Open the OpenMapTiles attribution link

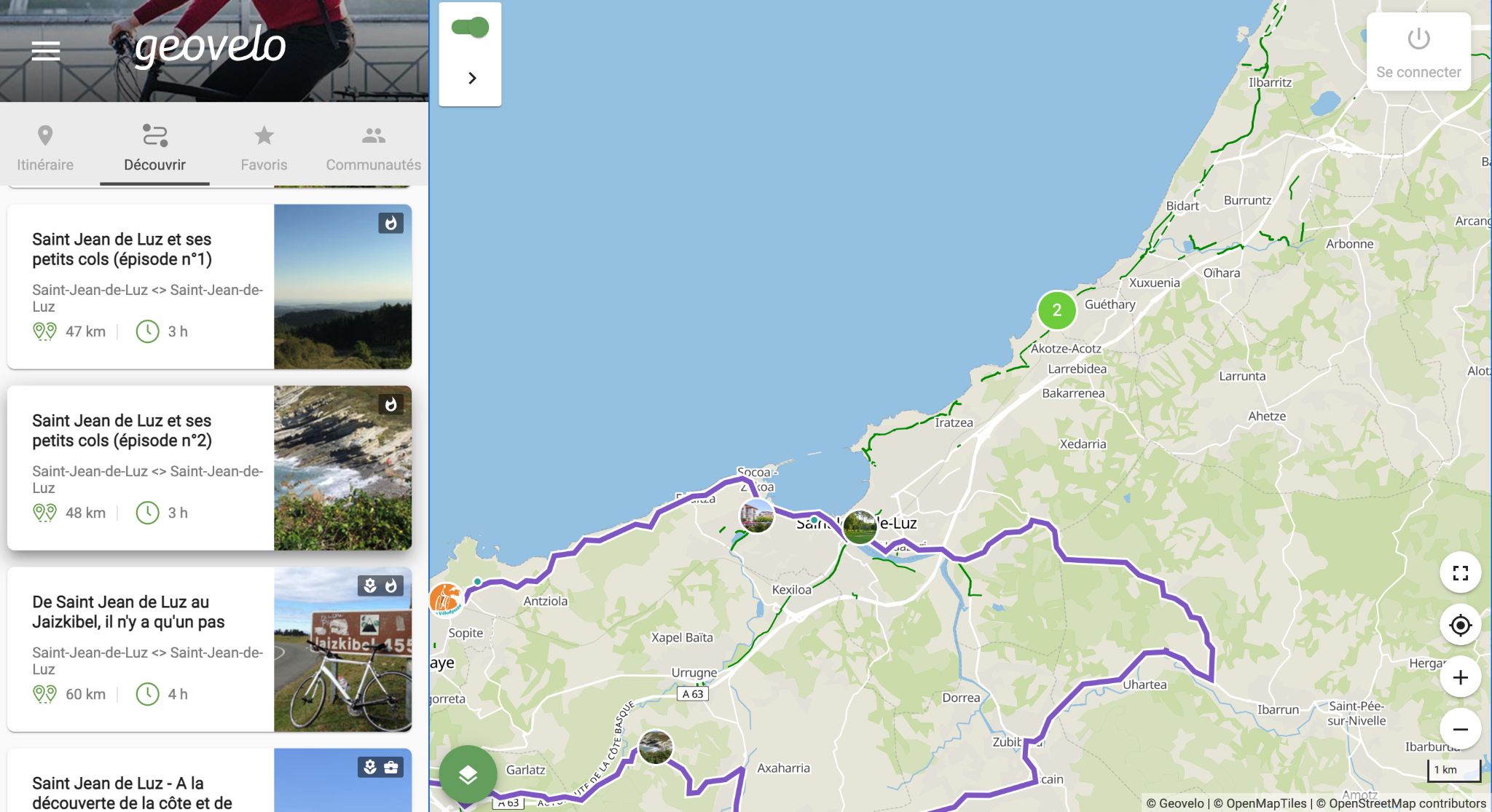pos(1260,803)
